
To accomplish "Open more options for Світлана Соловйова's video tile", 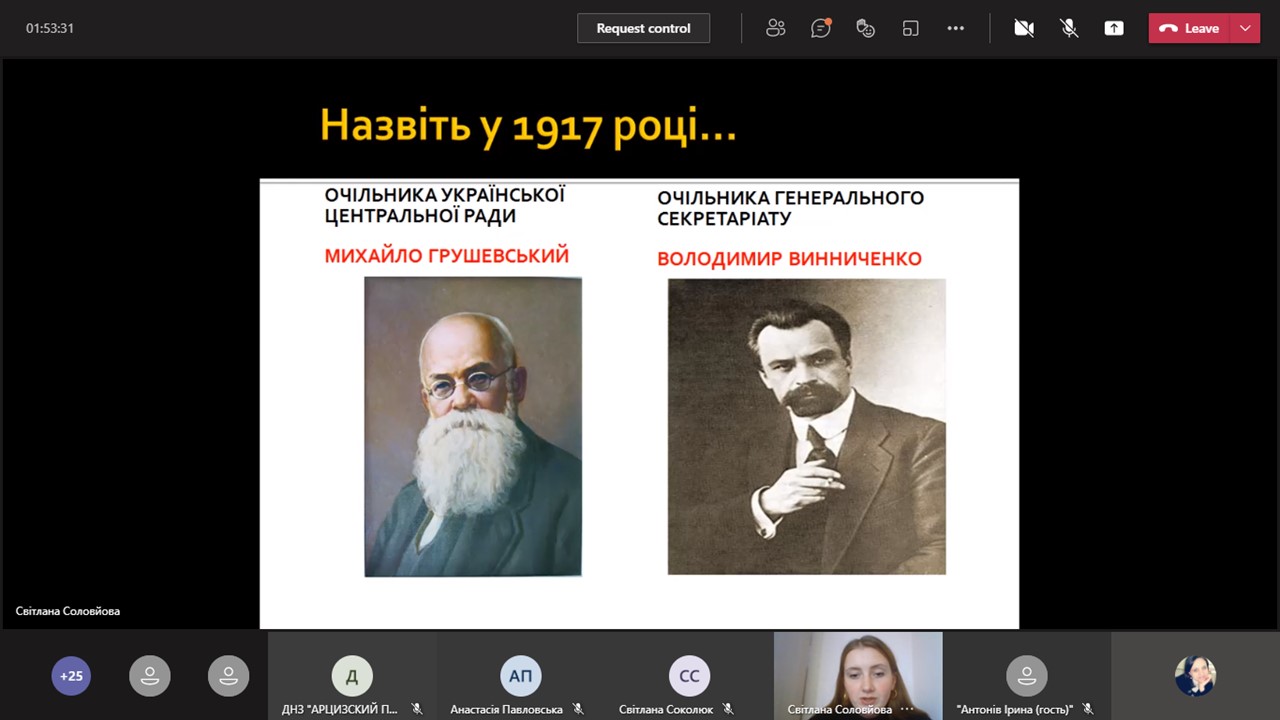I will click(907, 709).
